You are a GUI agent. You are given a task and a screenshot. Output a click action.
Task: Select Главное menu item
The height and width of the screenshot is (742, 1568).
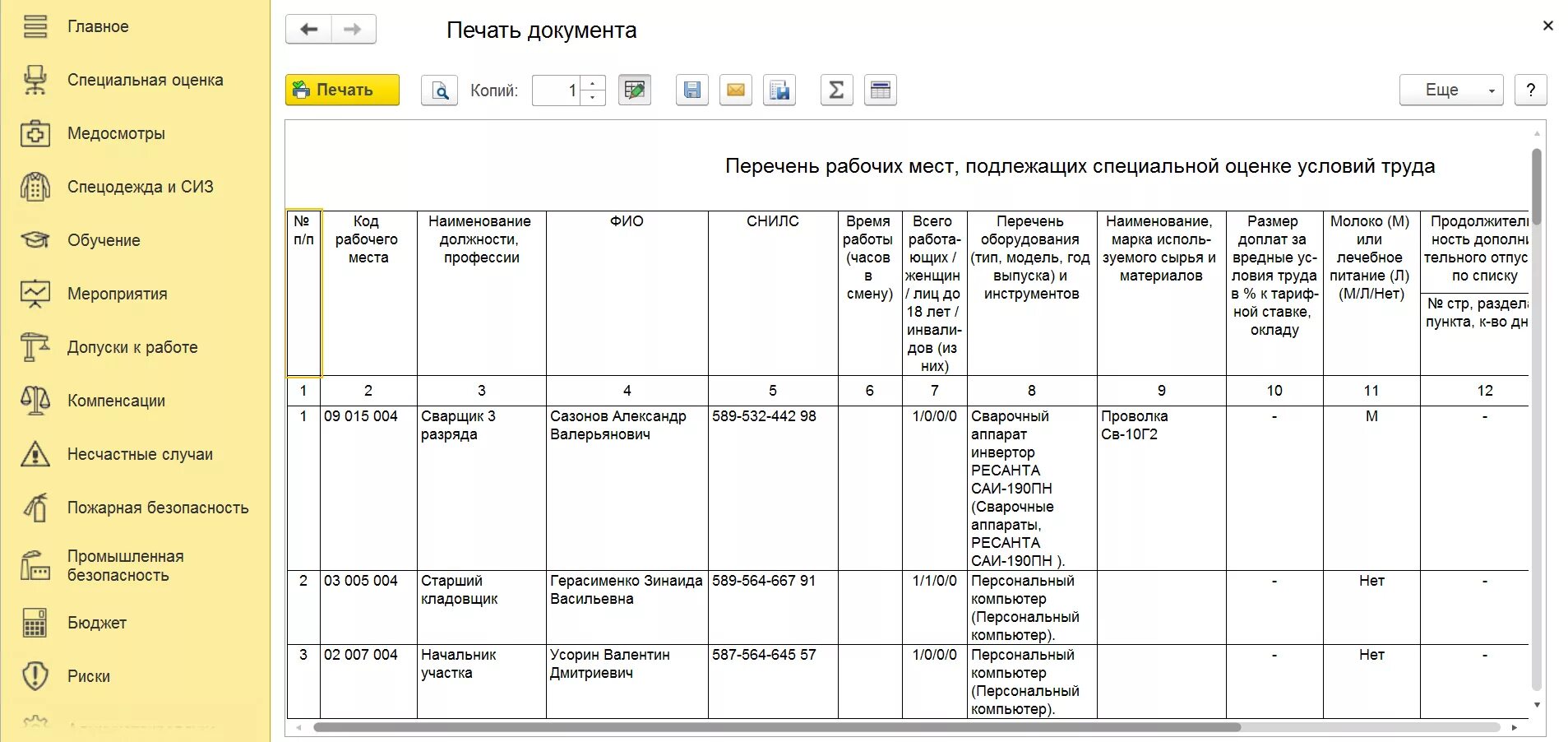pyautogui.click(x=98, y=26)
